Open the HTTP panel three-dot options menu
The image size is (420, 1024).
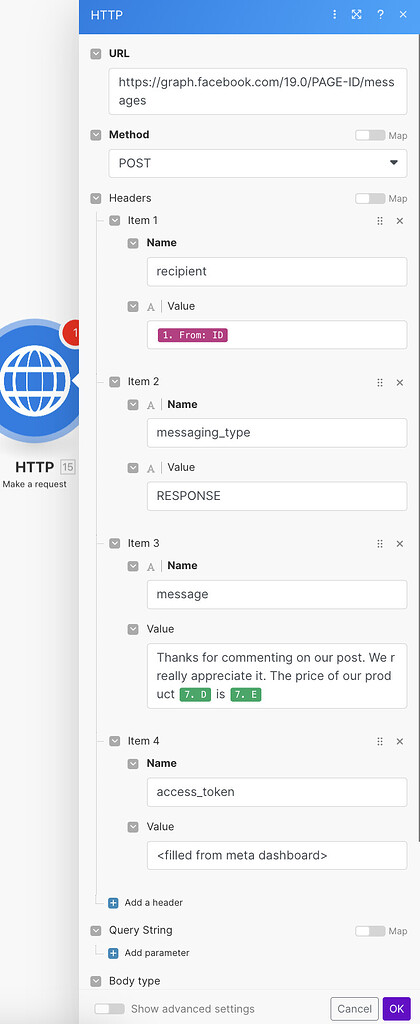(334, 14)
